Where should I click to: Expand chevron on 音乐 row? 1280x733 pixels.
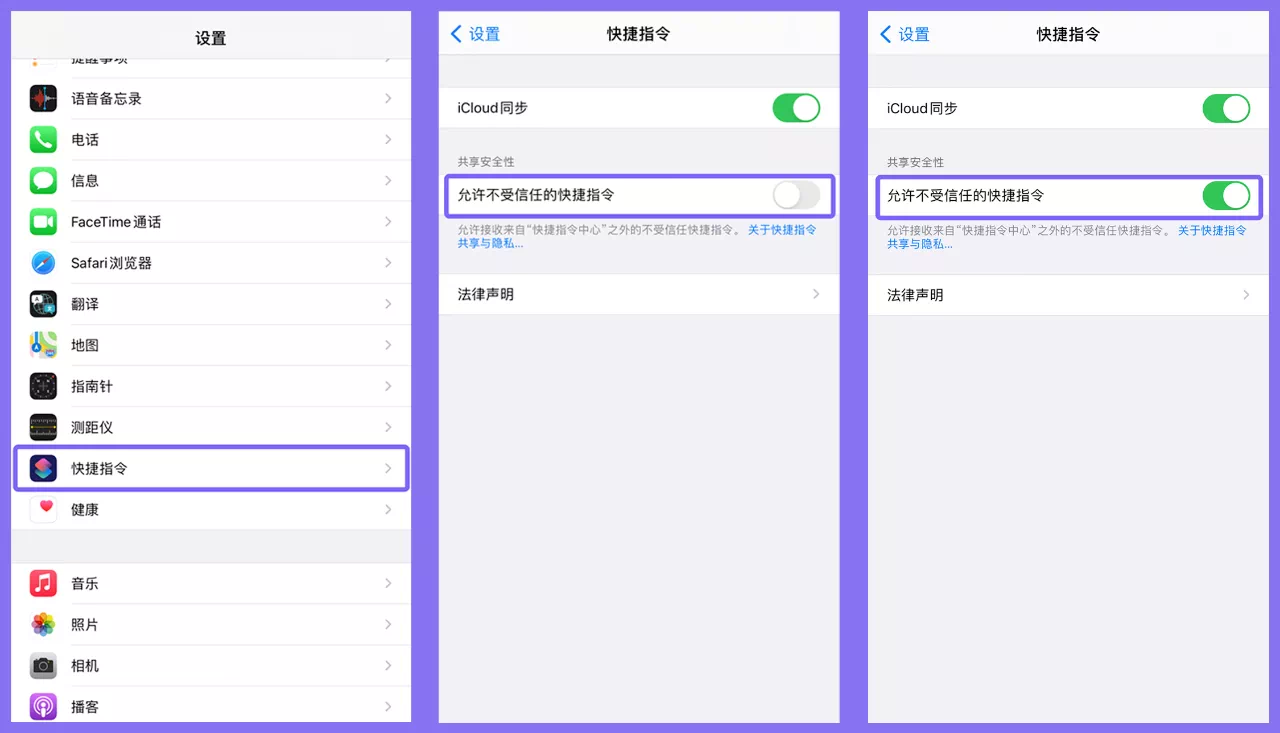click(x=388, y=583)
